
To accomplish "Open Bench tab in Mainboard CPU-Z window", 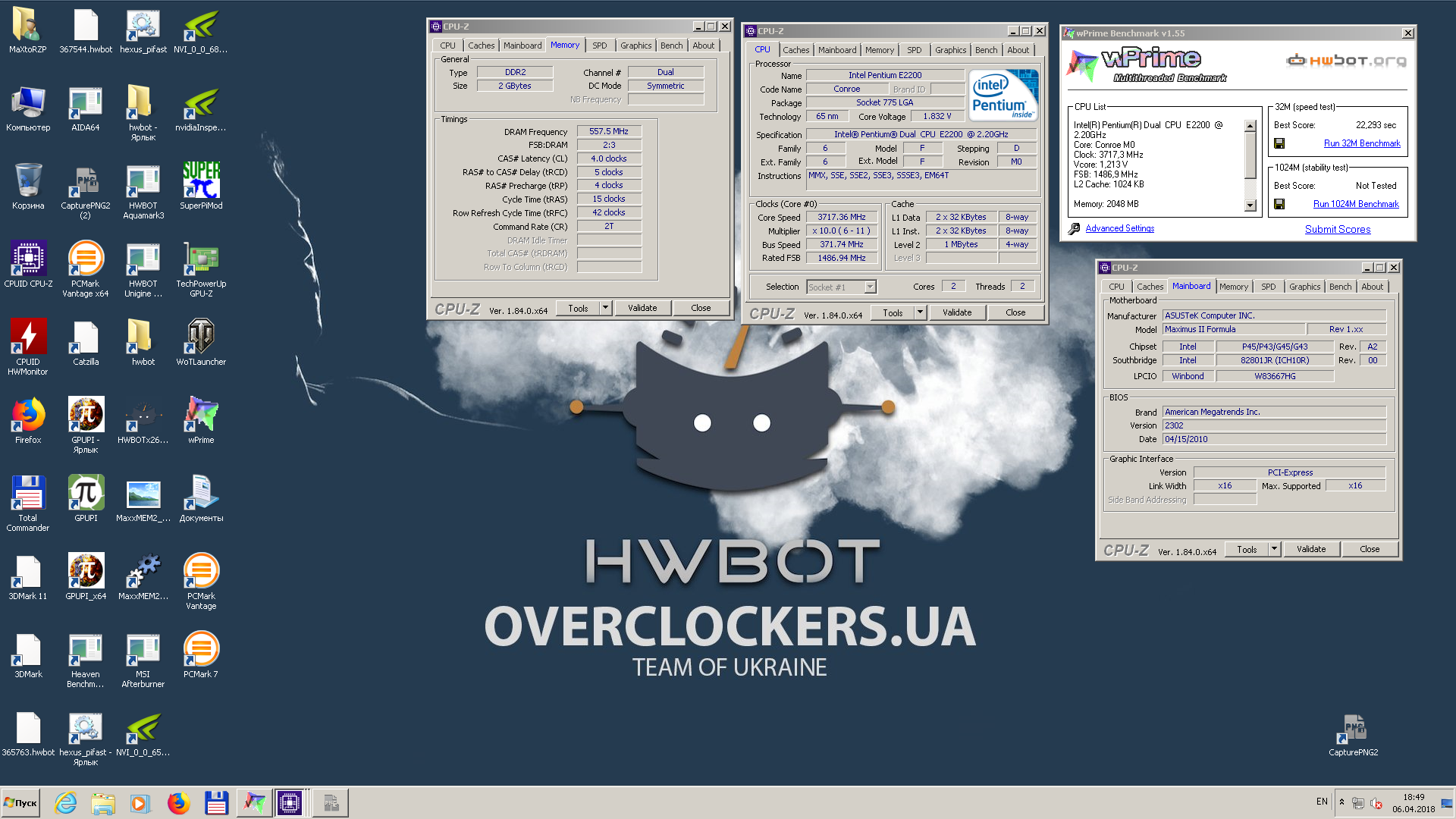I will (x=1340, y=287).
